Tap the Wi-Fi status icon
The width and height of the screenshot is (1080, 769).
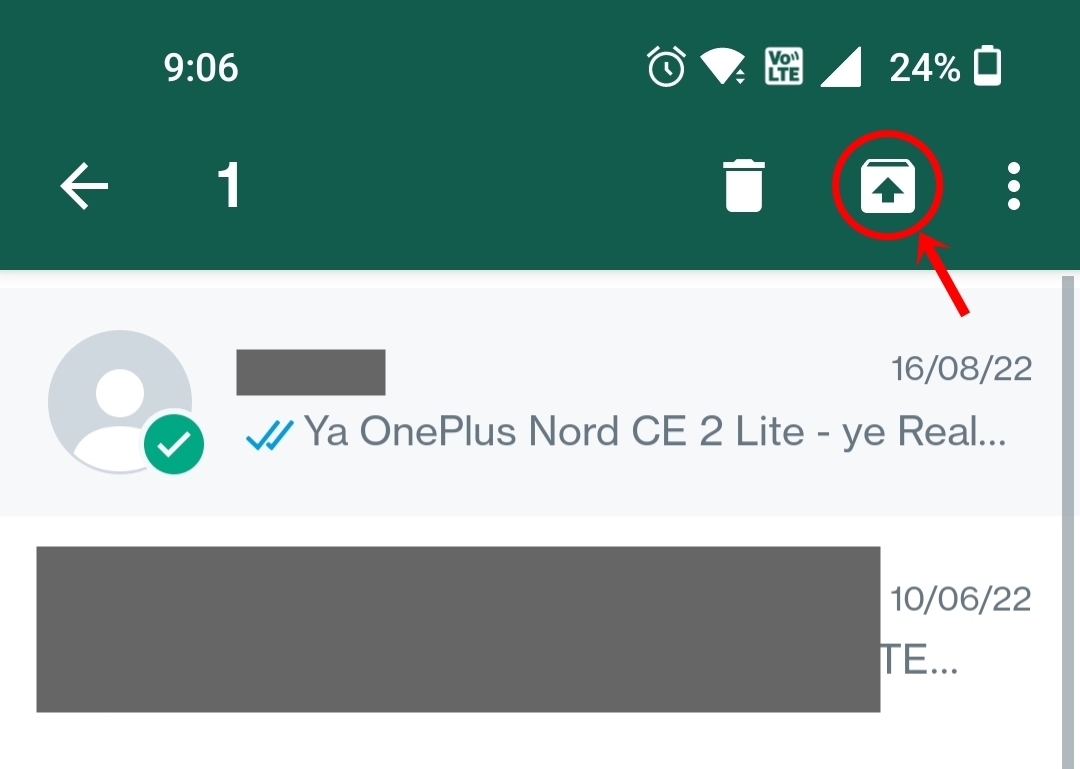coord(723,67)
